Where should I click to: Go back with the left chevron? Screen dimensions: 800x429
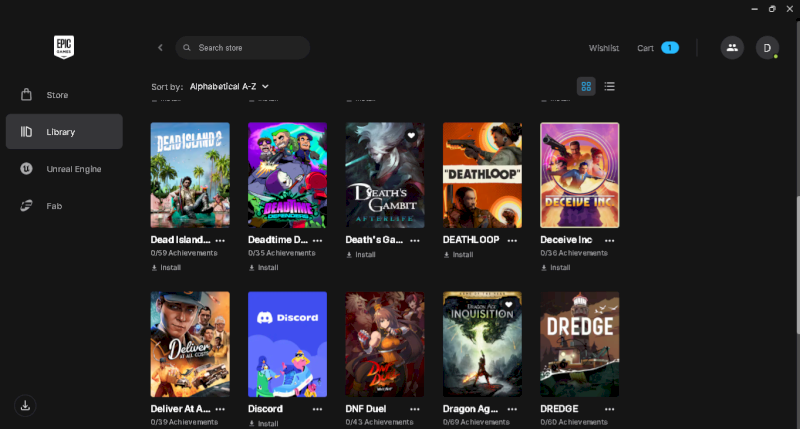pos(160,47)
